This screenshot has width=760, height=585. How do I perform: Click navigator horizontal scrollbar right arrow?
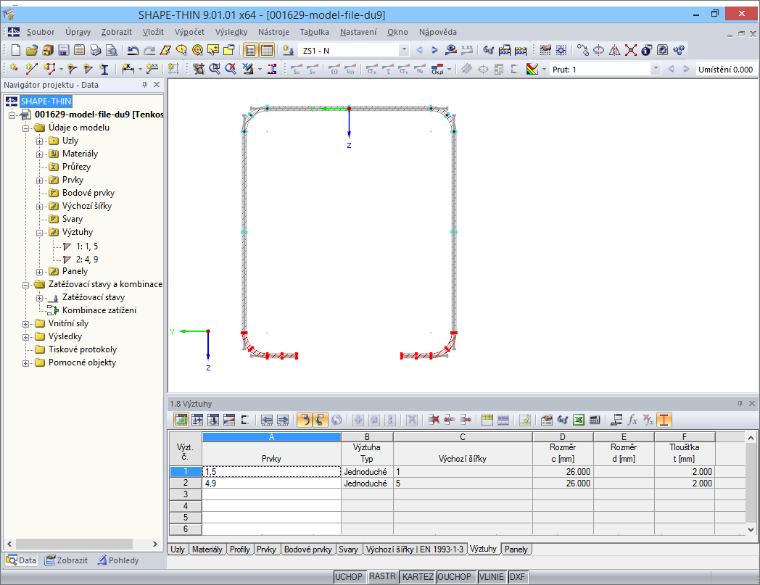click(155, 544)
